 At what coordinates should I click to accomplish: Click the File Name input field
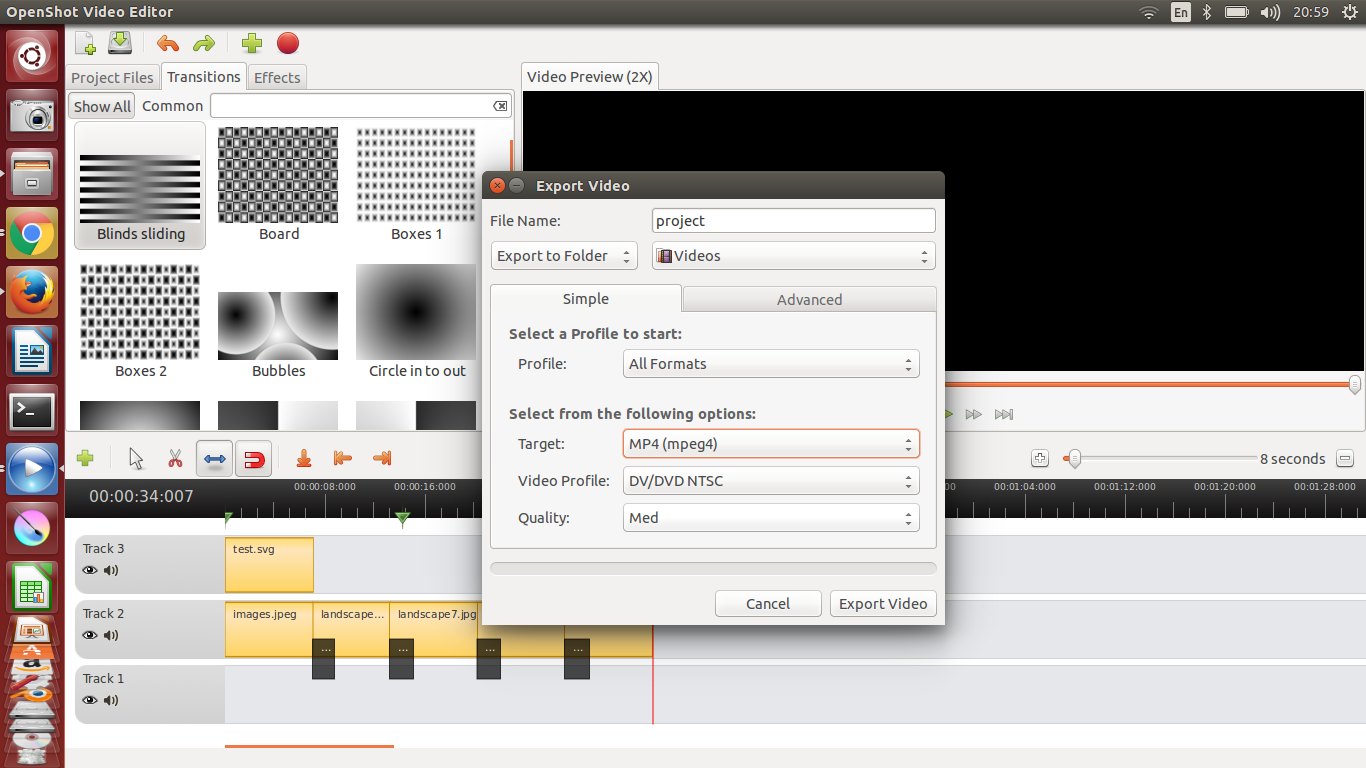(x=794, y=221)
